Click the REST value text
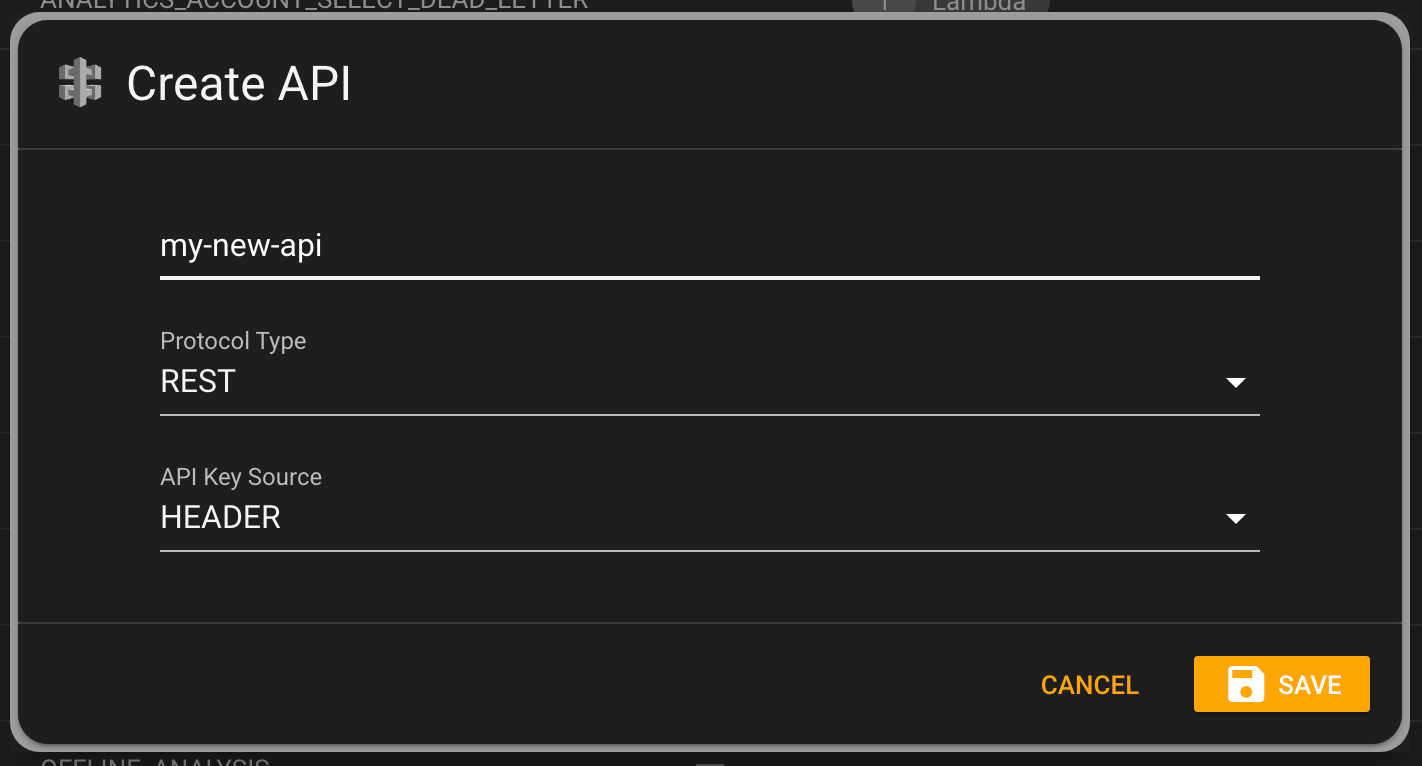 [198, 381]
